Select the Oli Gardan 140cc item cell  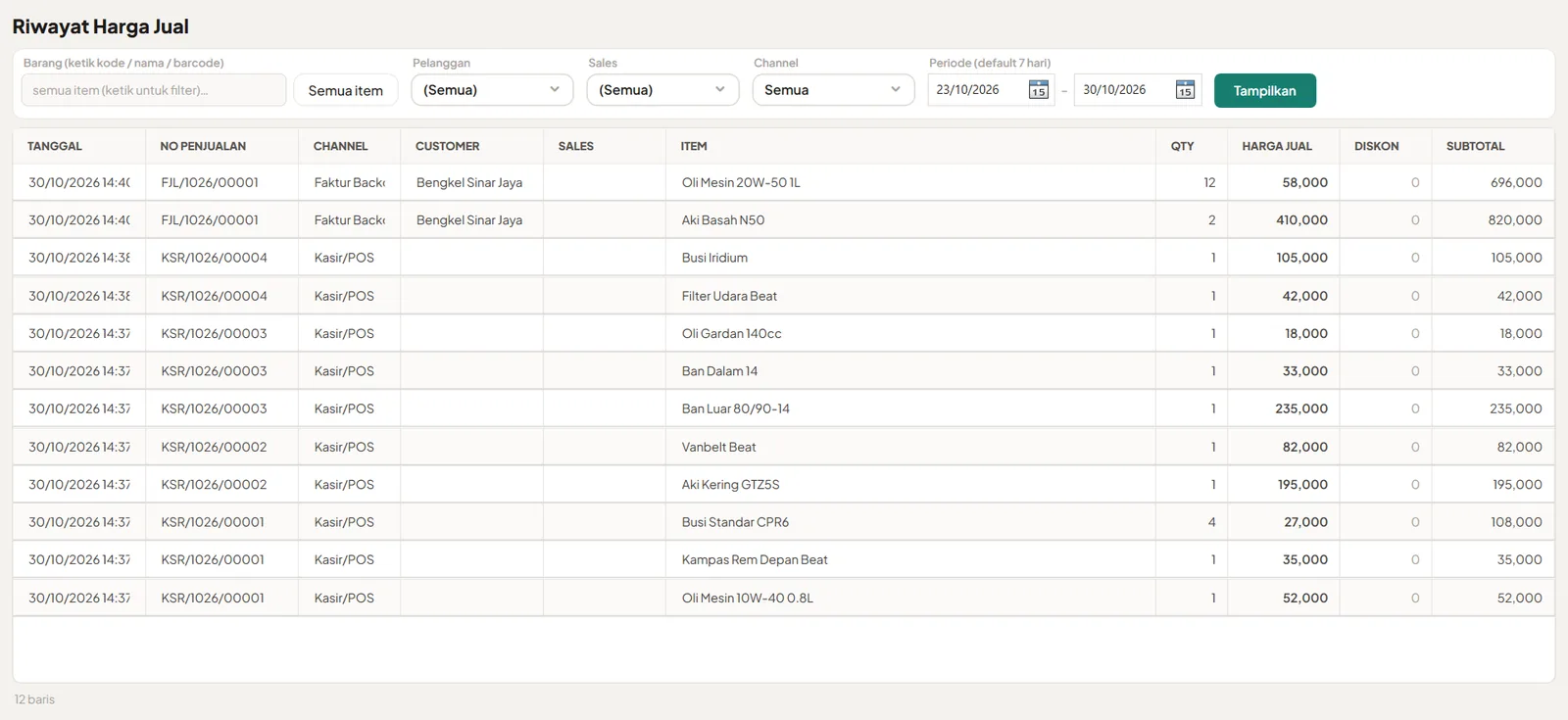click(910, 333)
